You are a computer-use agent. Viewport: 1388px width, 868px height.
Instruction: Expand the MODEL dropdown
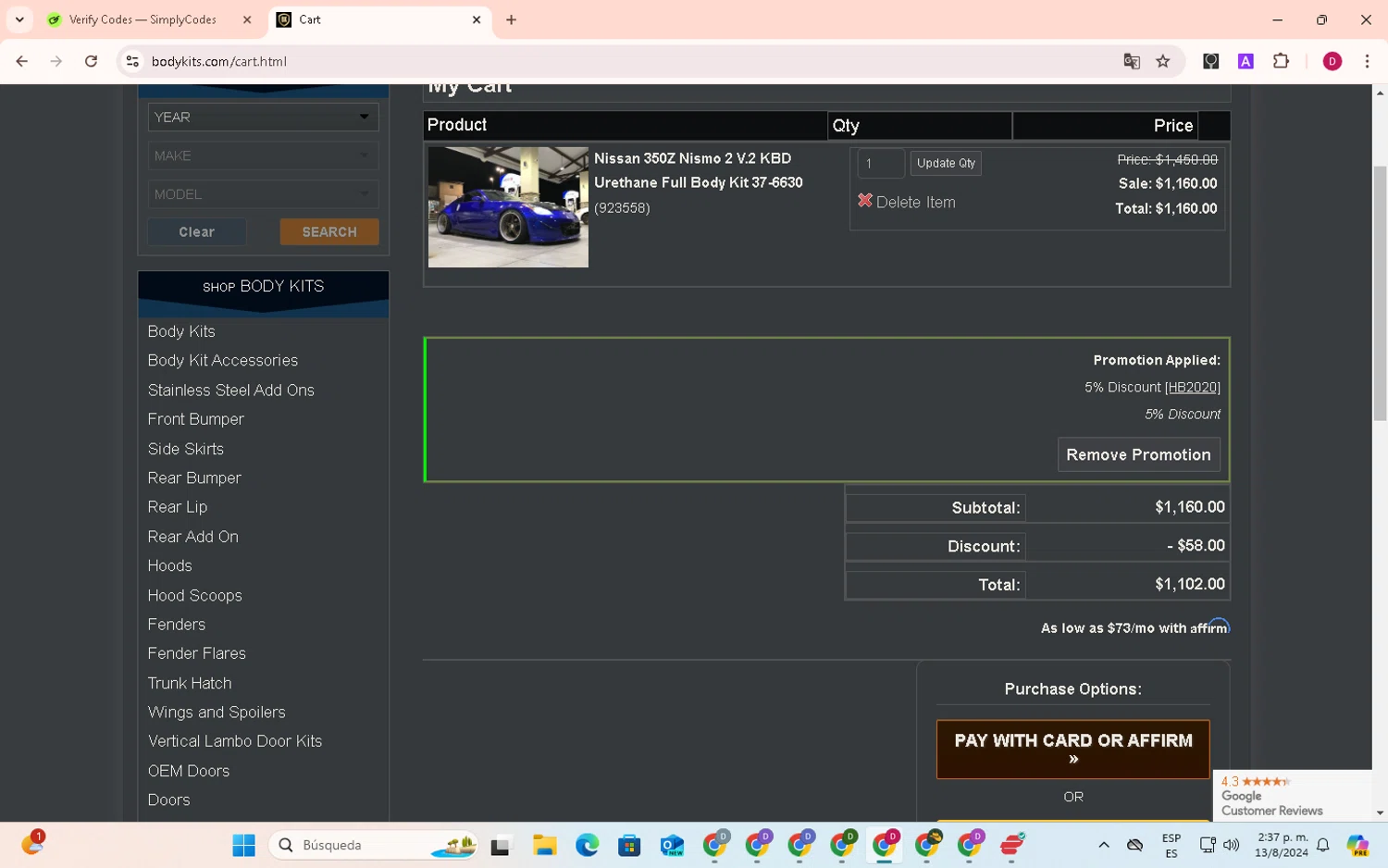(263, 194)
